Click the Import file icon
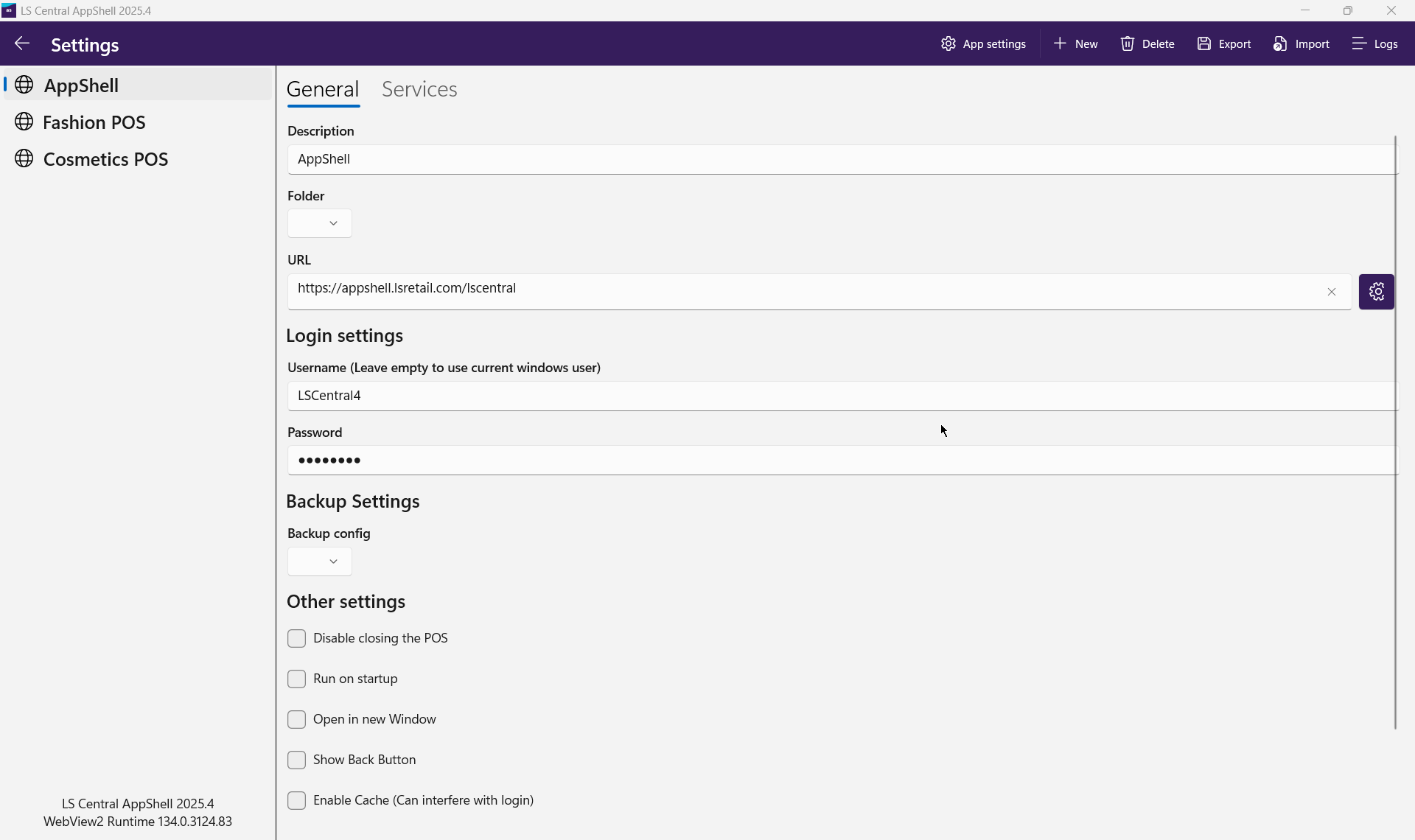 tap(1280, 44)
